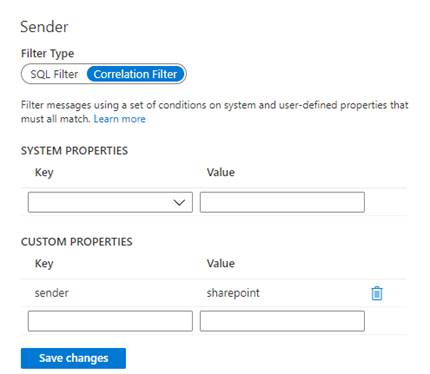Click the SYSTEM PROPERTIES section heading
Screen dimensions: 430x374
74,151
